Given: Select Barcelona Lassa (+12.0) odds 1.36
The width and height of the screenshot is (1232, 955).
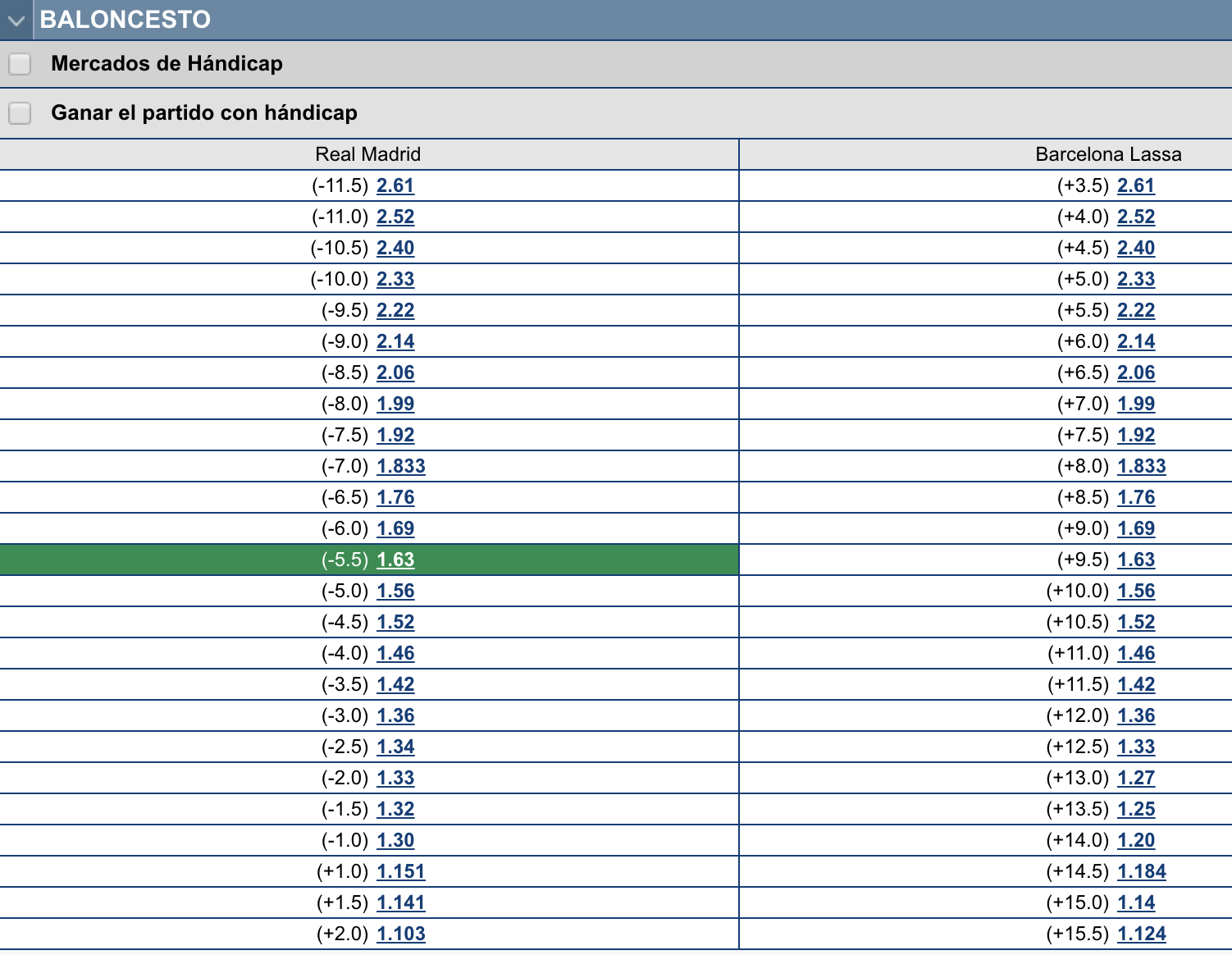Looking at the screenshot, I should coord(1136,715).
